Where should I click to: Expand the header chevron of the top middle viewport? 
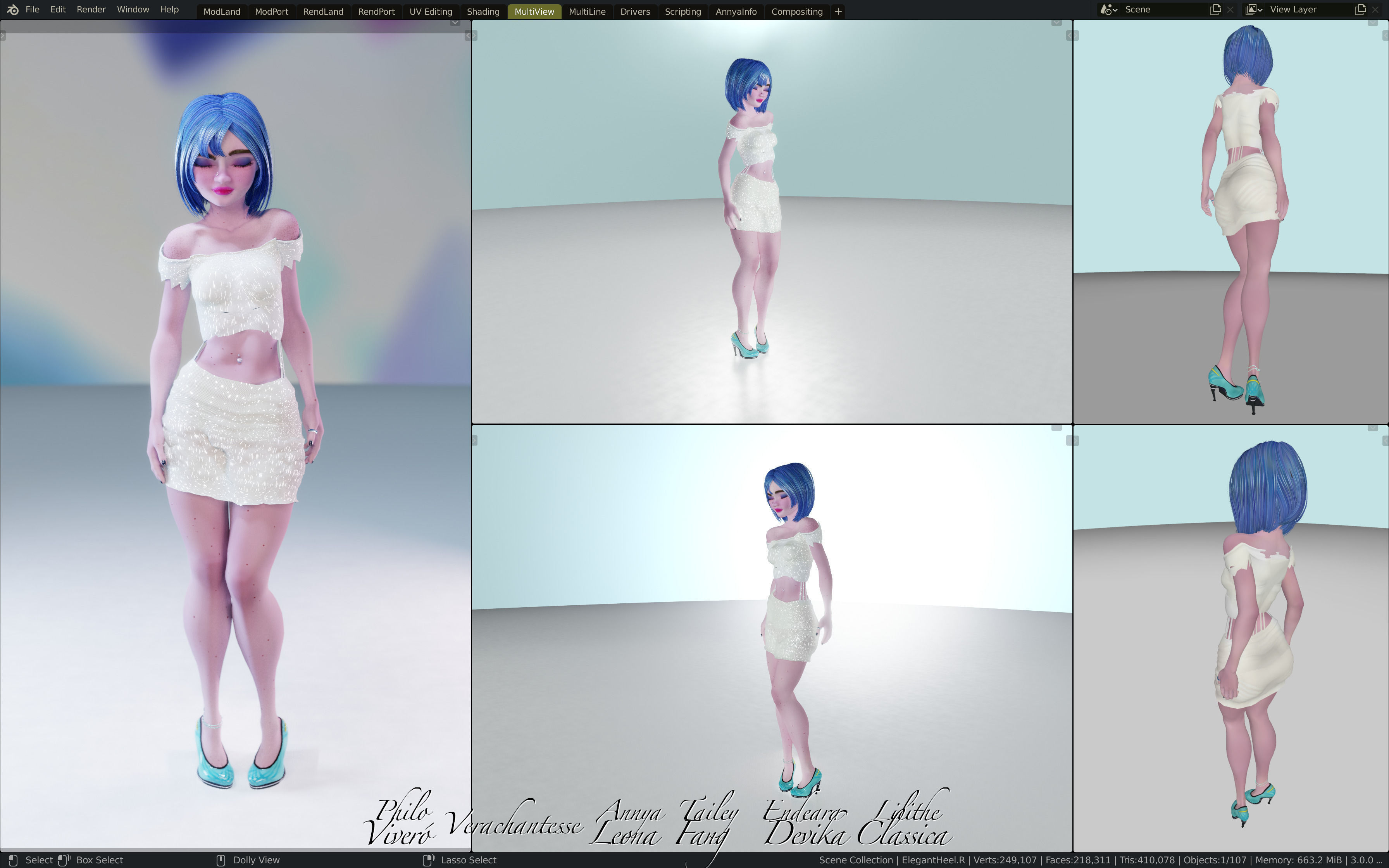[1056, 23]
